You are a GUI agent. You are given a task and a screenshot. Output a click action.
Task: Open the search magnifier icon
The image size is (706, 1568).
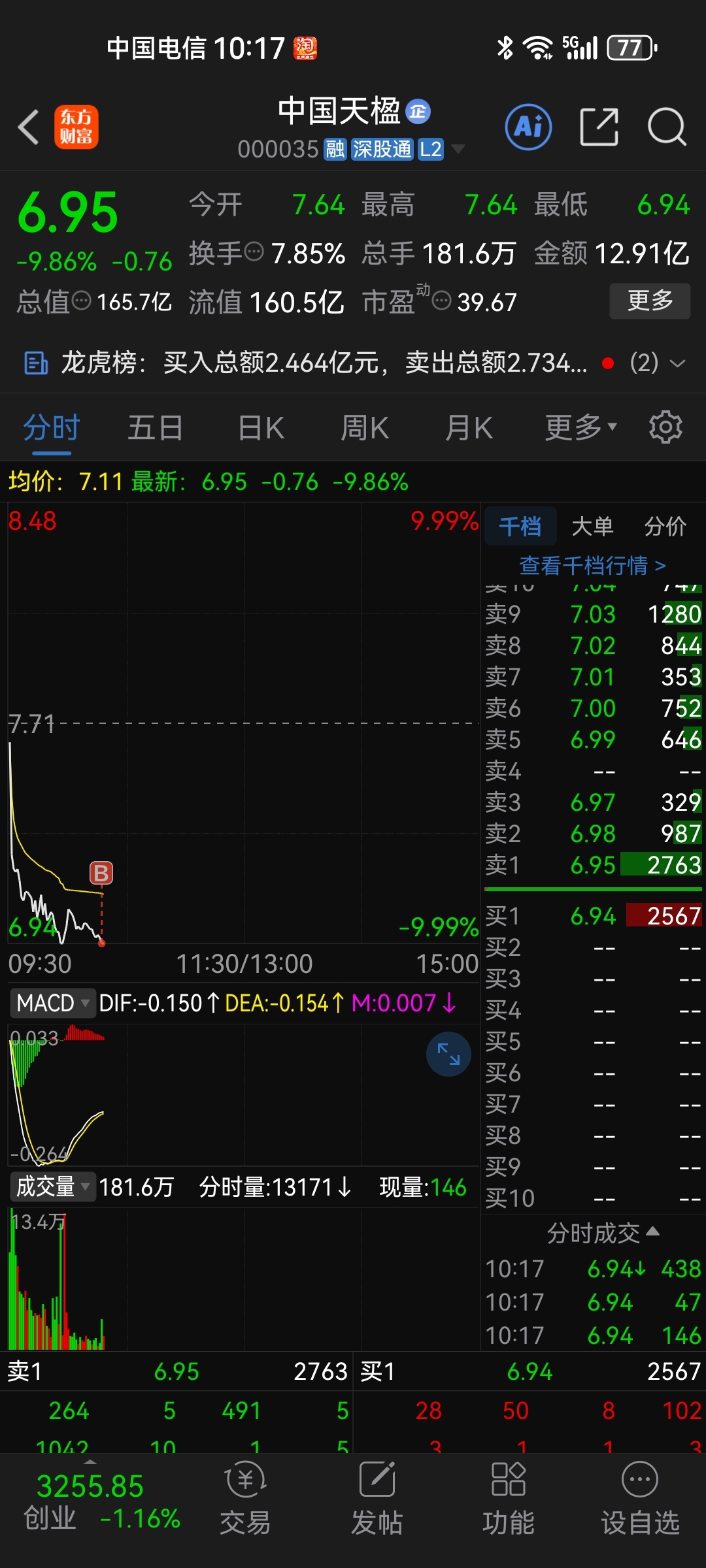click(667, 127)
